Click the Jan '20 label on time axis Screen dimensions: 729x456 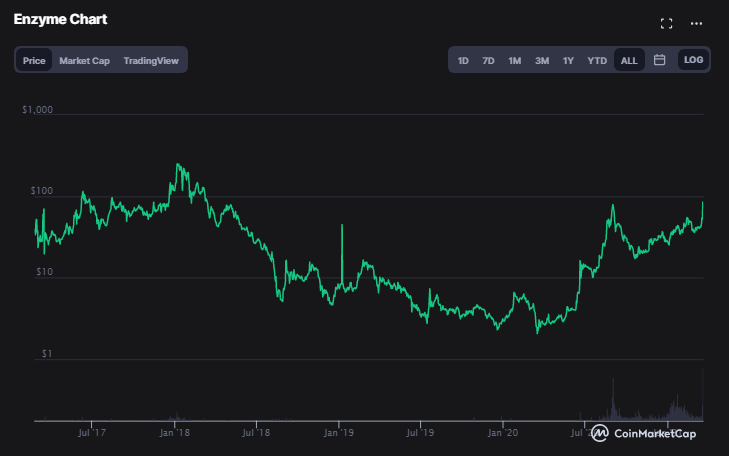pos(502,433)
